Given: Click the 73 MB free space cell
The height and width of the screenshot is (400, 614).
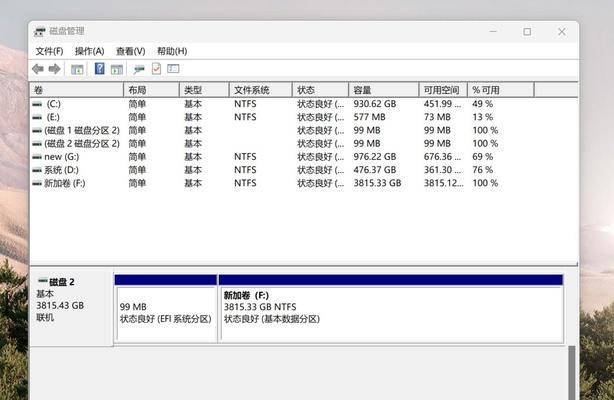Looking at the screenshot, I should click(437, 118).
